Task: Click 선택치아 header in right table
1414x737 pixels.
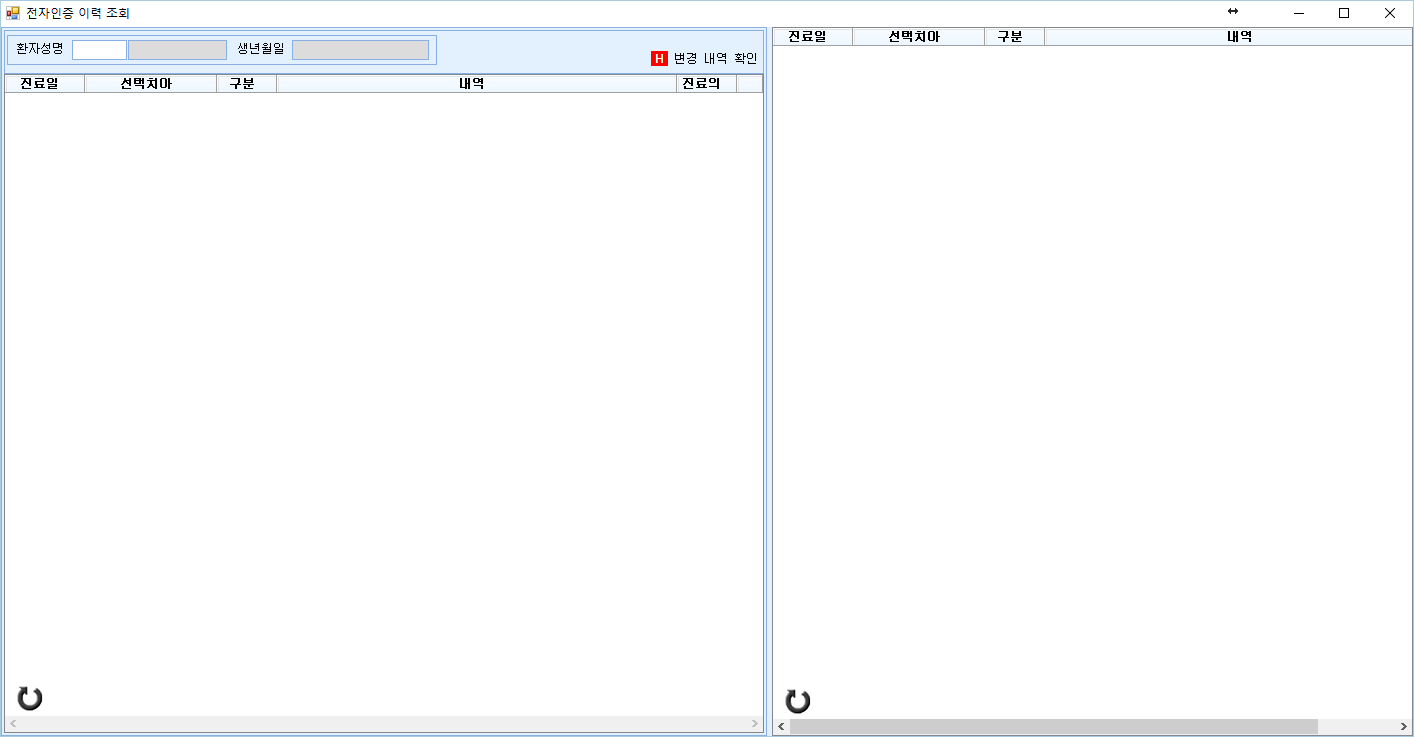Action: point(919,37)
